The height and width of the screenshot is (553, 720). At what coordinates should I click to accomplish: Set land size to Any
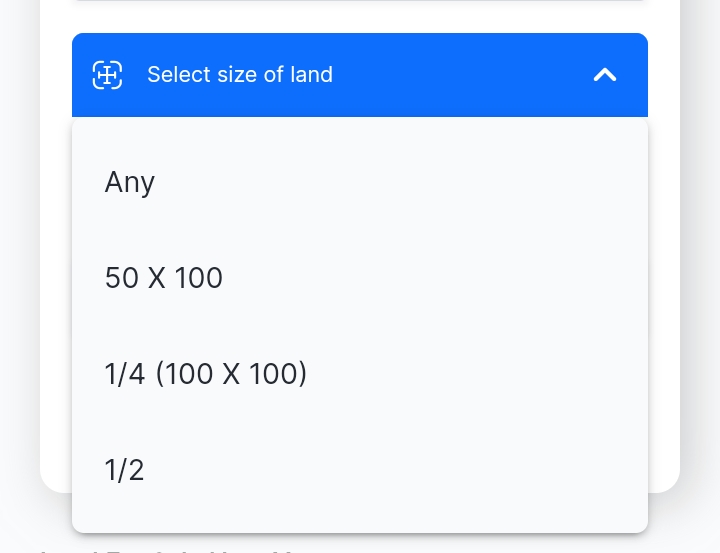[360, 182]
